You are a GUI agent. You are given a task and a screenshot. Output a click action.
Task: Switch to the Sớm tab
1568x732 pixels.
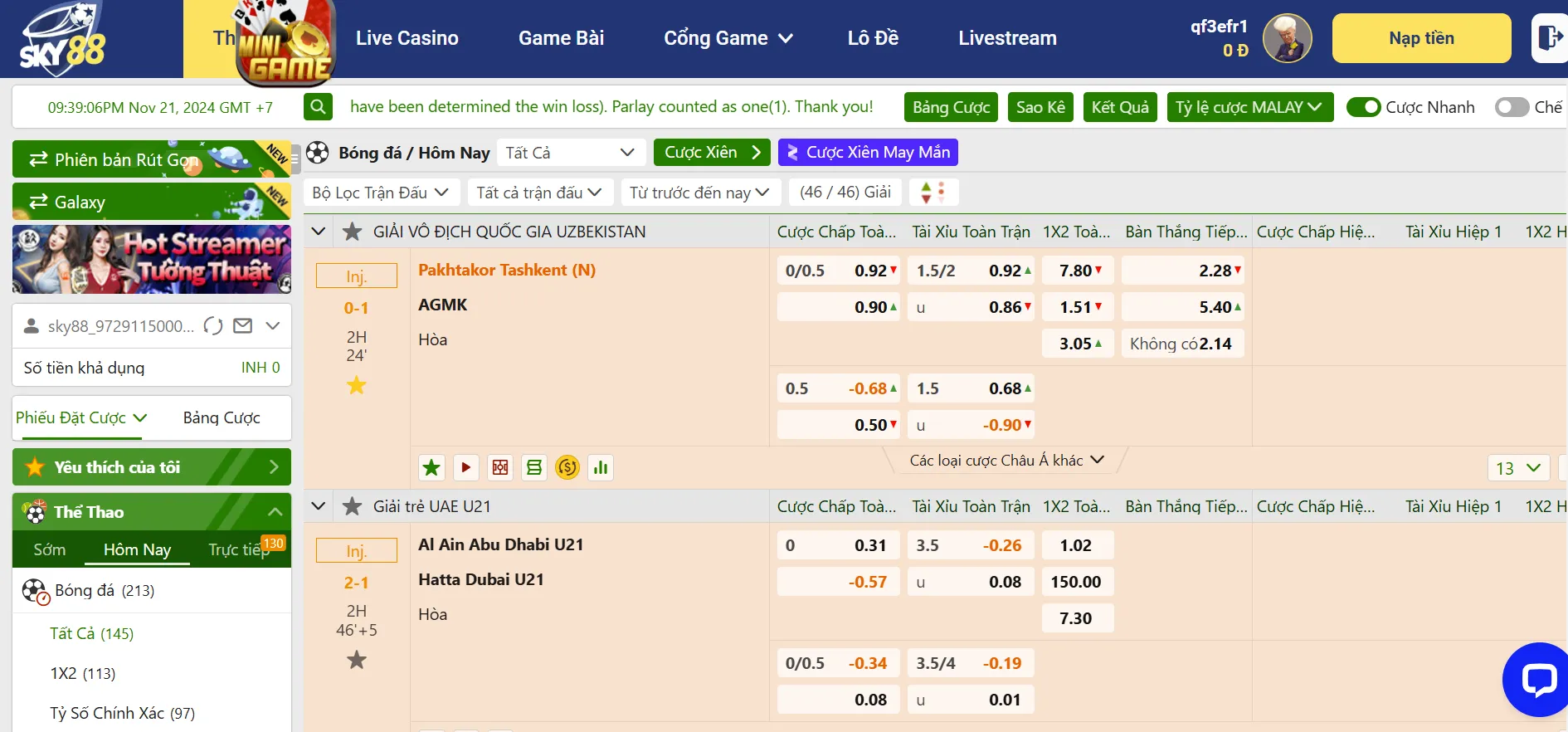pyautogui.click(x=50, y=549)
